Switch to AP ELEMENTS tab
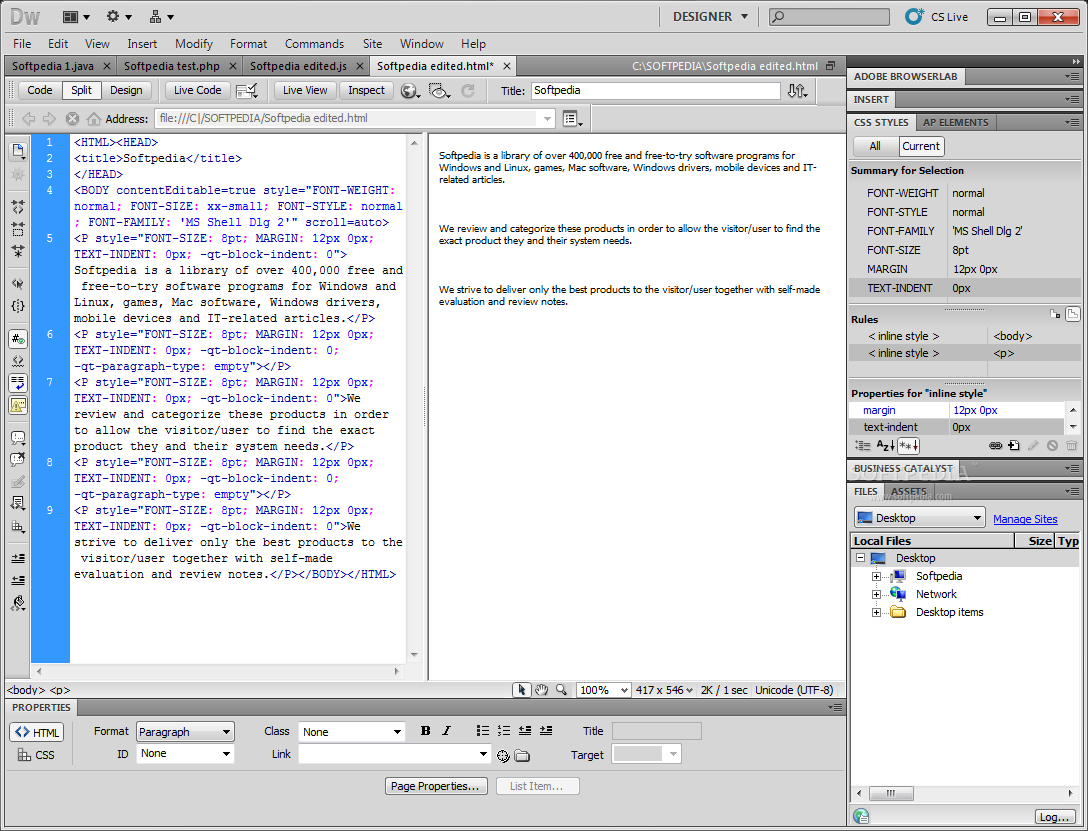Image resolution: width=1088 pixels, height=831 pixels. [955, 123]
